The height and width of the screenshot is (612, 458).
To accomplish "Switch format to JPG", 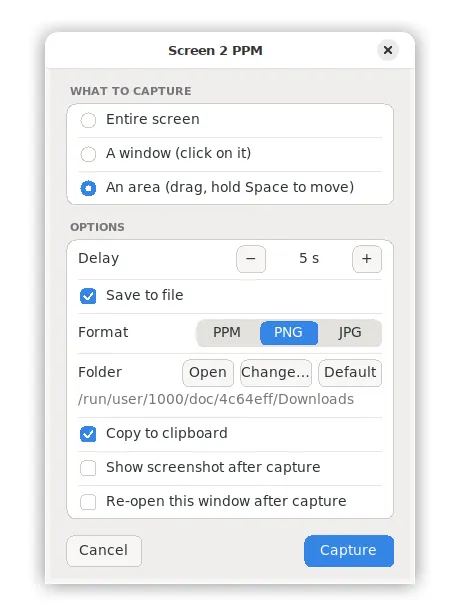I will [x=350, y=333].
